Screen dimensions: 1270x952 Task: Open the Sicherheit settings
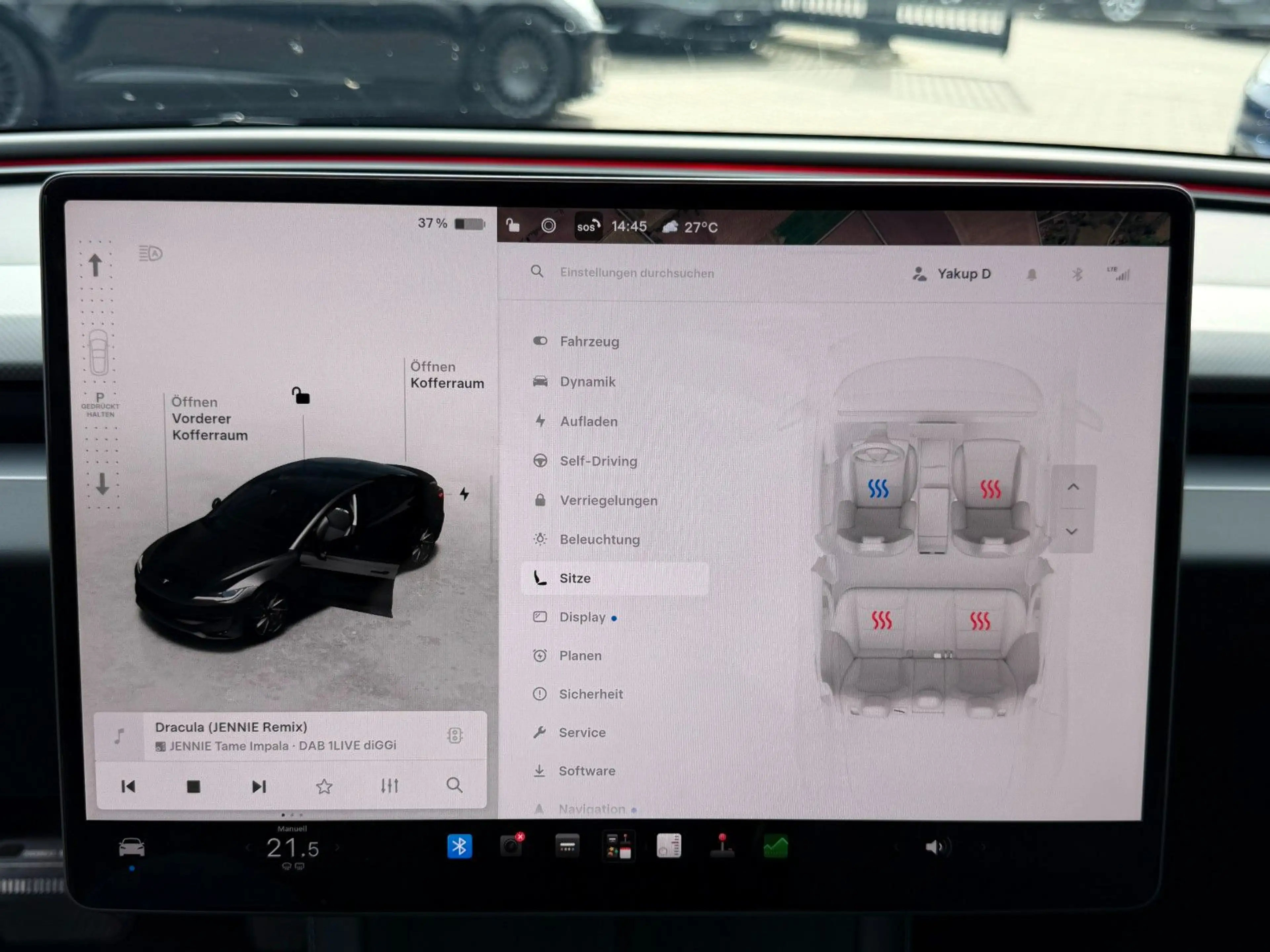click(x=577, y=694)
